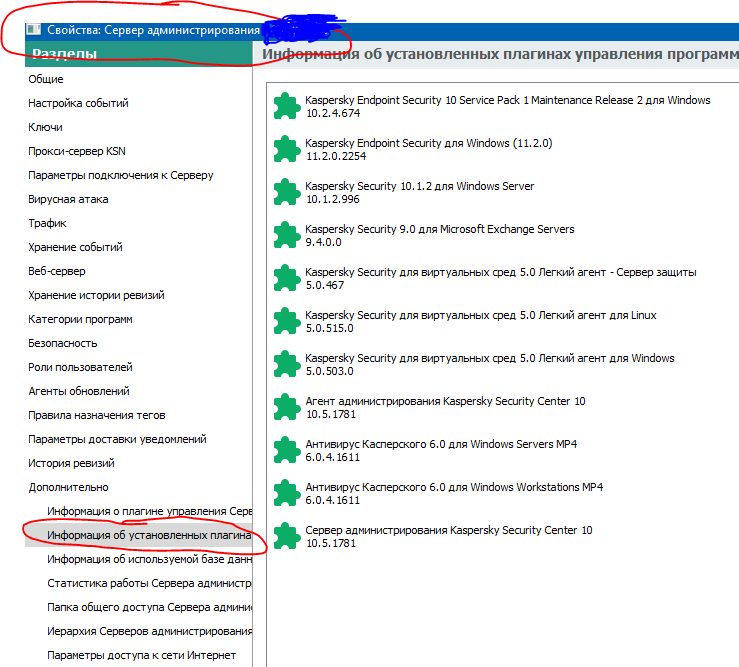Open Информация о плагине управления Сервера
The height and width of the screenshot is (667, 739).
[x=149, y=511]
